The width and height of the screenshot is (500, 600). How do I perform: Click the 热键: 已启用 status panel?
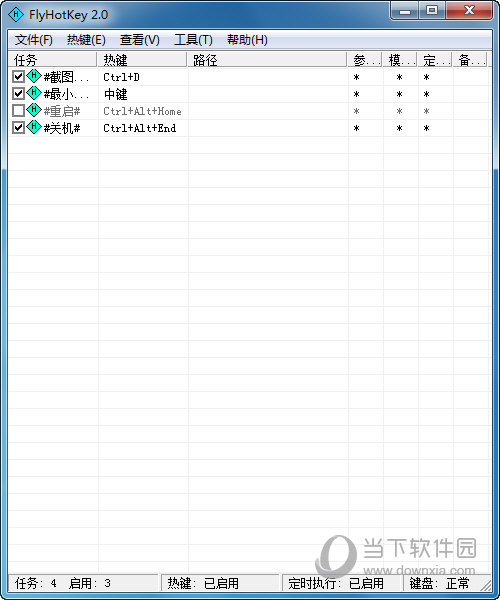[x=220, y=583]
